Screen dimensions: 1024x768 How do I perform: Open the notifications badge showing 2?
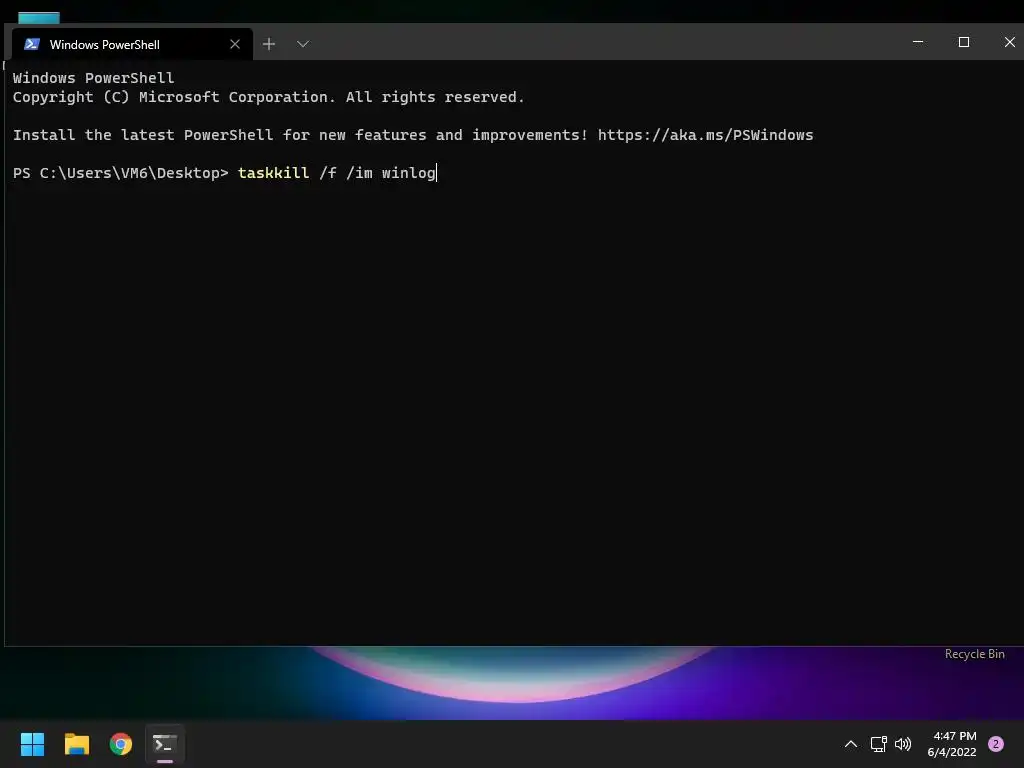[996, 744]
